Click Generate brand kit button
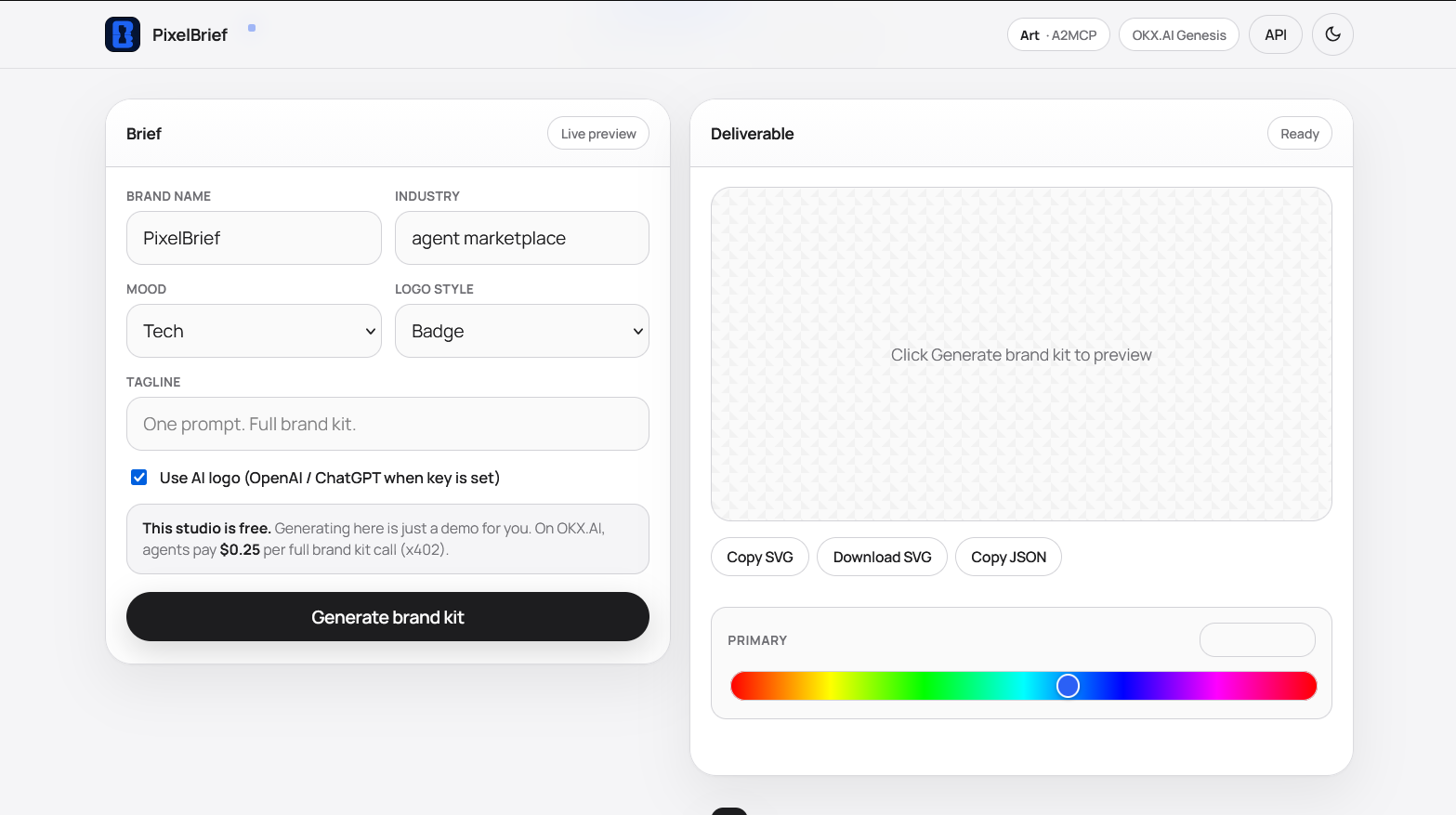Viewport: 1456px width, 815px height. coord(387,617)
